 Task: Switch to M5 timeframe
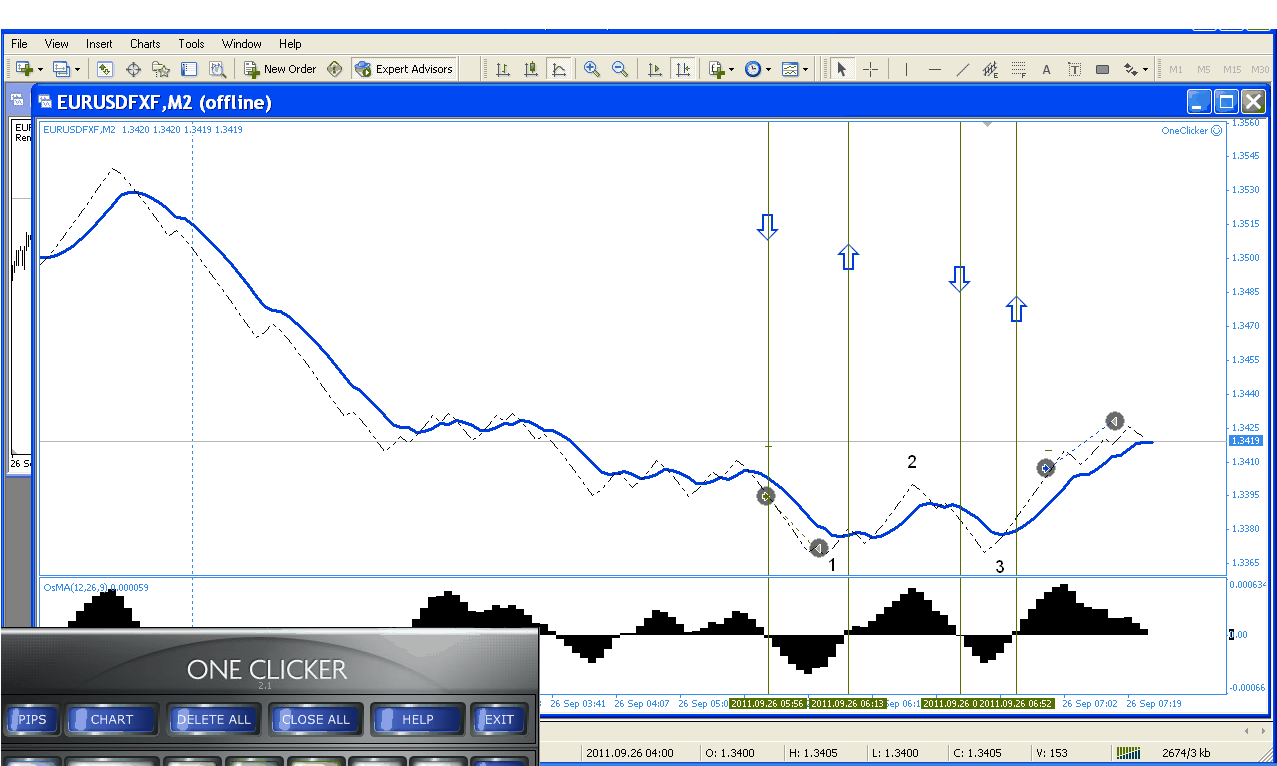(1203, 69)
